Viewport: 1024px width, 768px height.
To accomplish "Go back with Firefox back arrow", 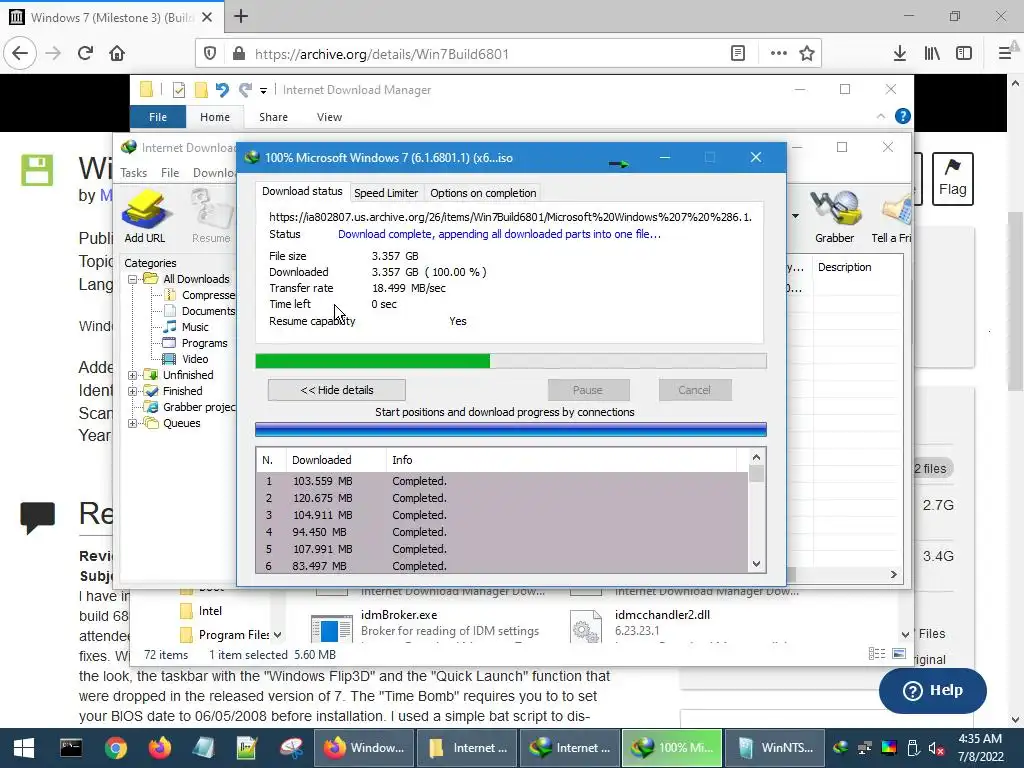I will 20,53.
